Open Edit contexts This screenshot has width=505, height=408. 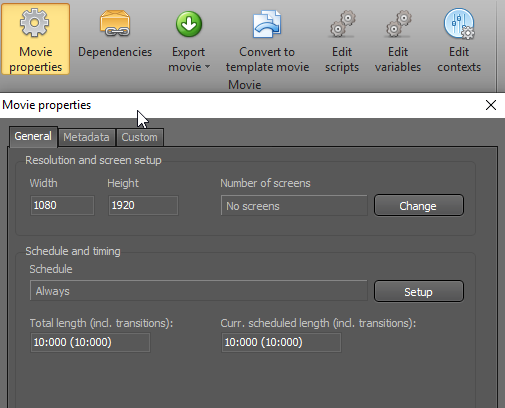tap(459, 40)
